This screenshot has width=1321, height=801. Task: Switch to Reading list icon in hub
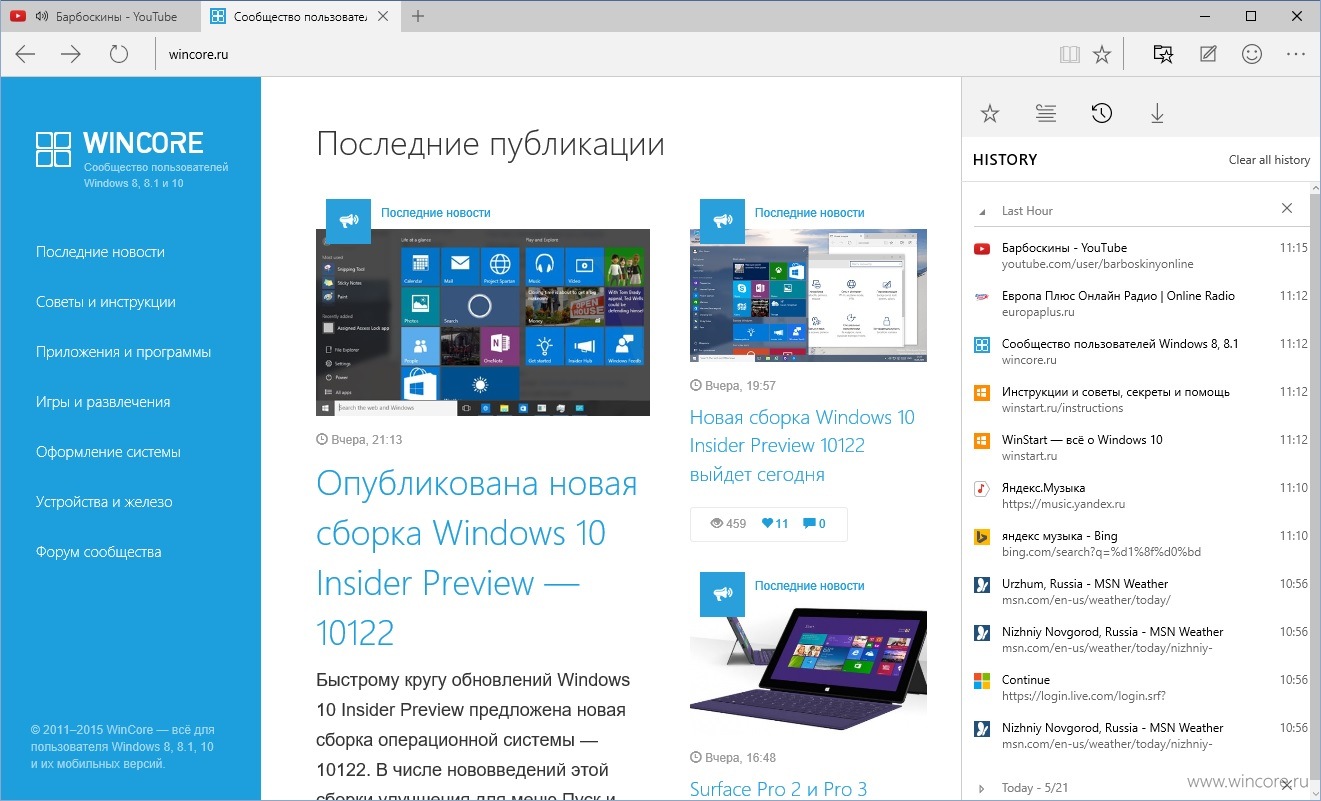pos(1046,114)
